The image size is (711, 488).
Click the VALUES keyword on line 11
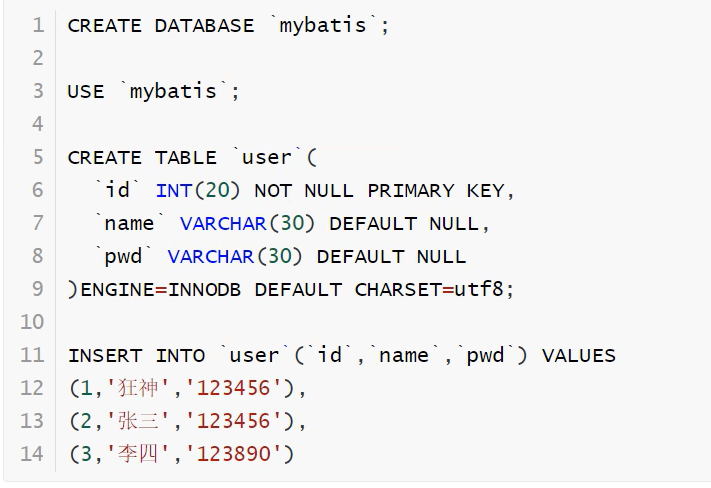click(578, 355)
